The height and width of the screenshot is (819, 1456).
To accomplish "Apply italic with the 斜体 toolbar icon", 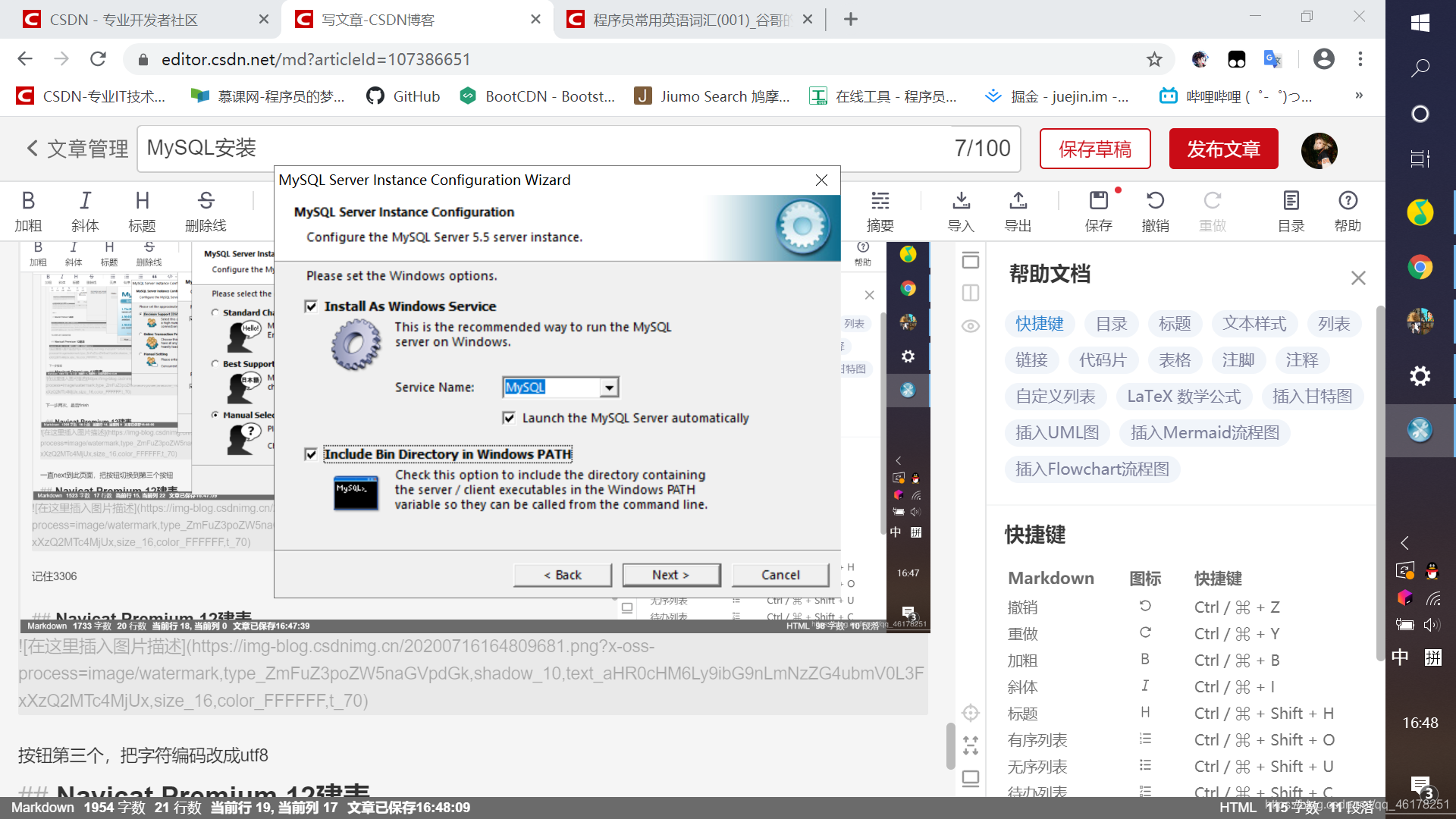I will 85,211.
